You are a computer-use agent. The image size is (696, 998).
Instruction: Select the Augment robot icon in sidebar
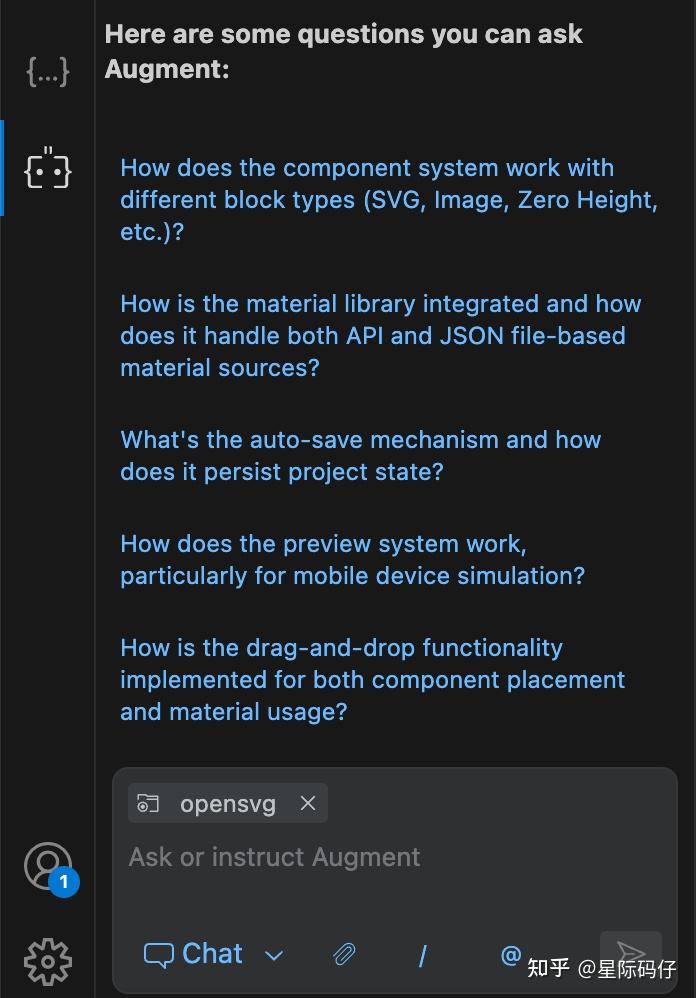[x=47, y=169]
